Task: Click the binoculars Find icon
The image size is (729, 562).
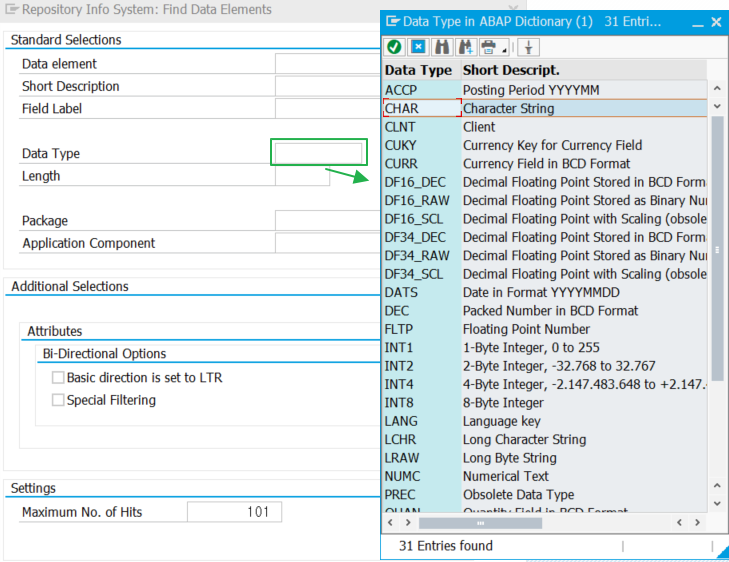Action: coord(441,47)
